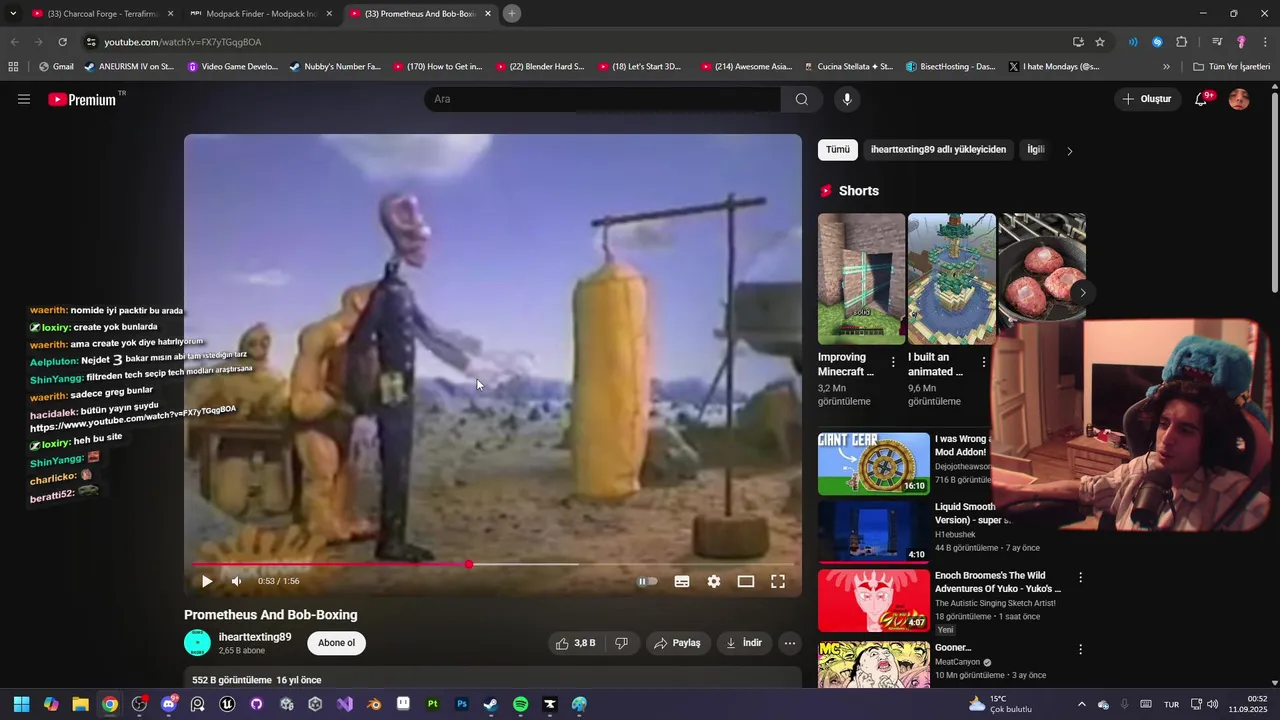Open the YouTube hamburger guide menu
1280x720 pixels.
[x=24, y=99]
